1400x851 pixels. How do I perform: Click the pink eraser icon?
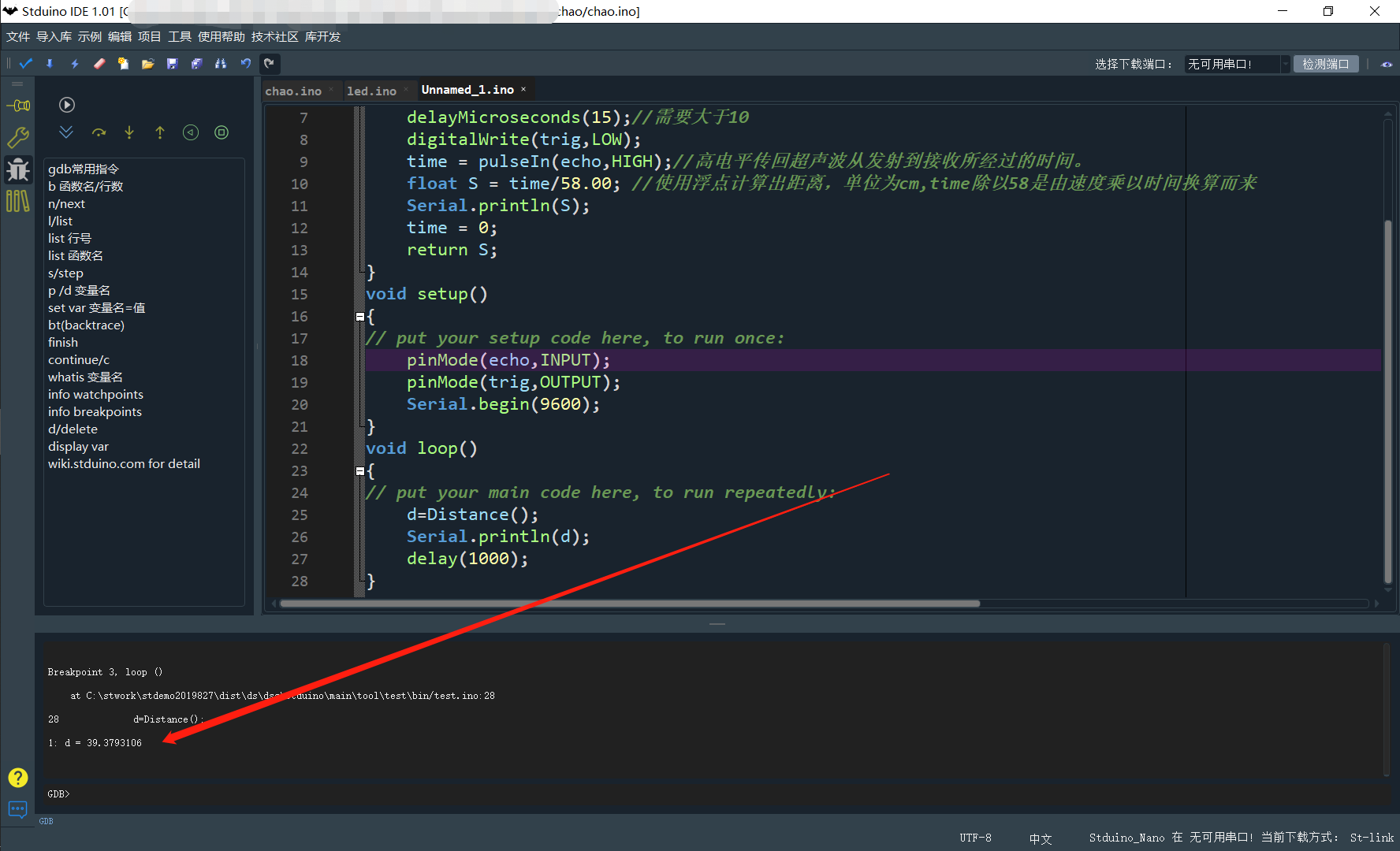(99, 64)
